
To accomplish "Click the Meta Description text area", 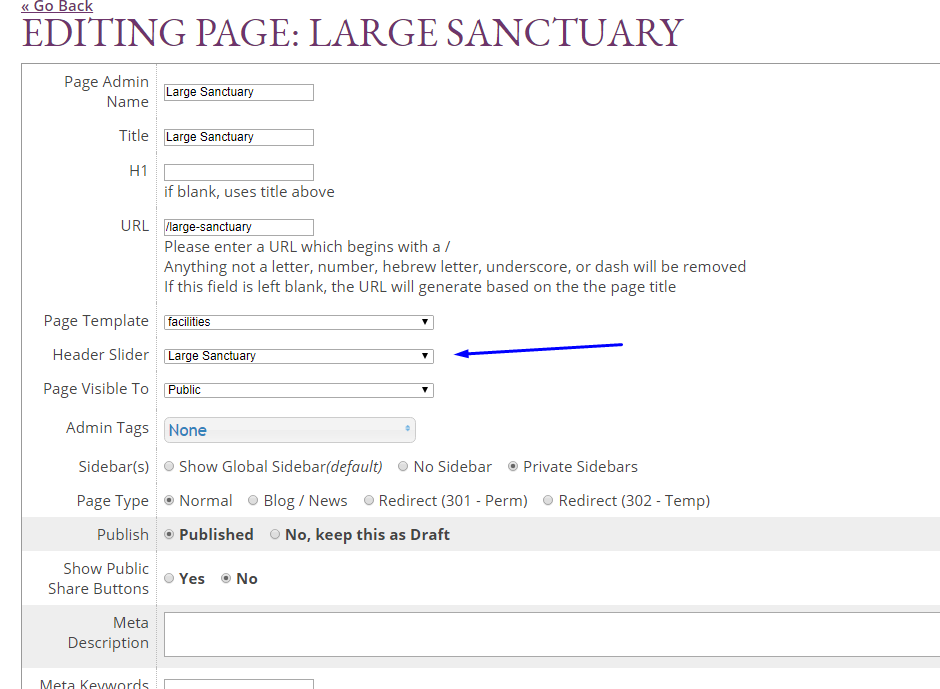I will (x=551, y=634).
